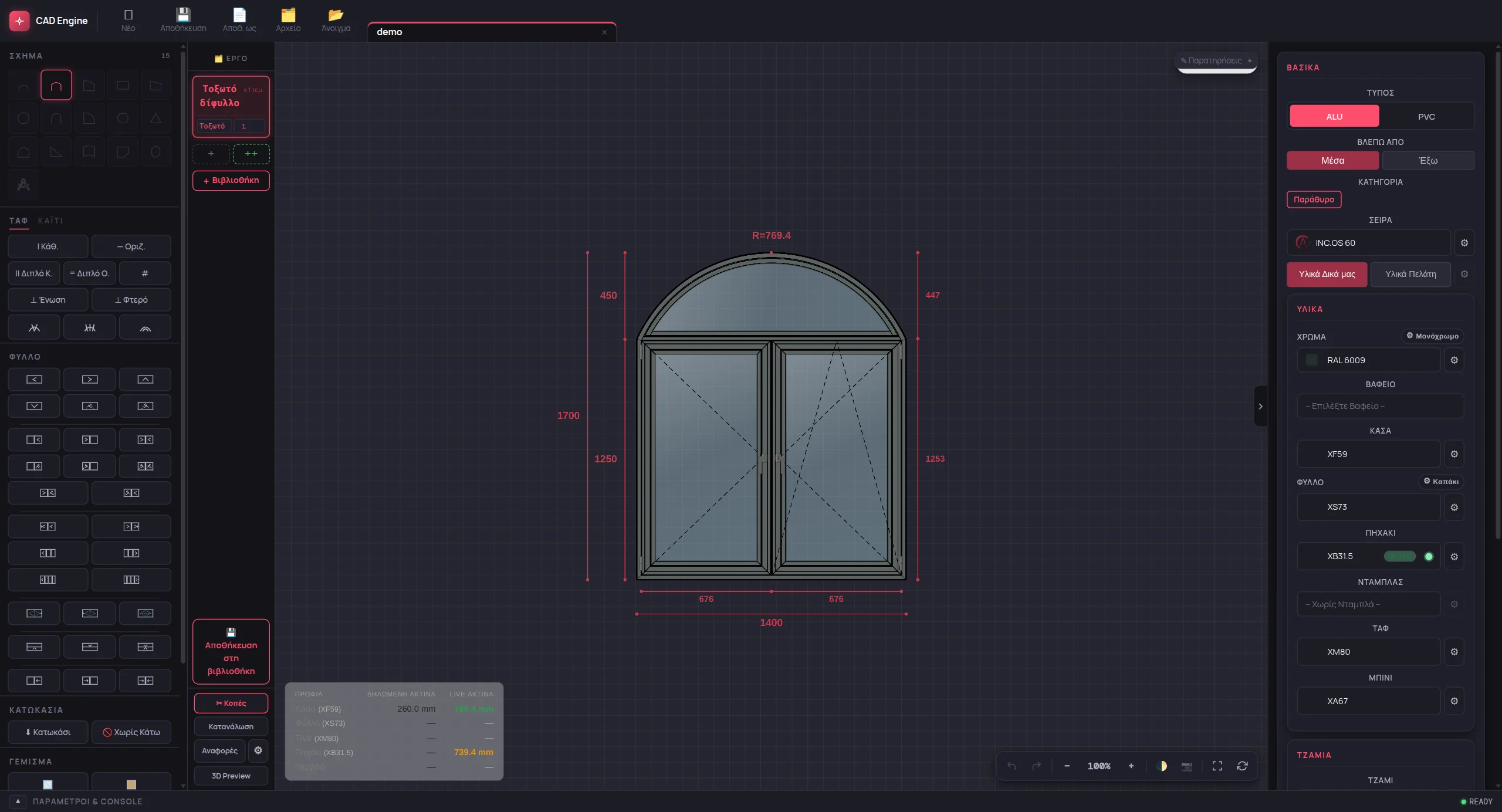Image resolution: width=1502 pixels, height=812 pixels.
Task: Switch to the ΚΑΪΤΙ tab
Action: coord(50,221)
